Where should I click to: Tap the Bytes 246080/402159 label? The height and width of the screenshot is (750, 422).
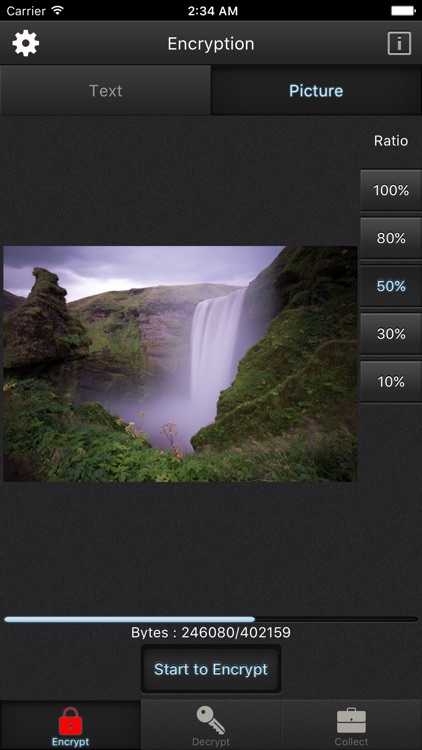tap(211, 633)
